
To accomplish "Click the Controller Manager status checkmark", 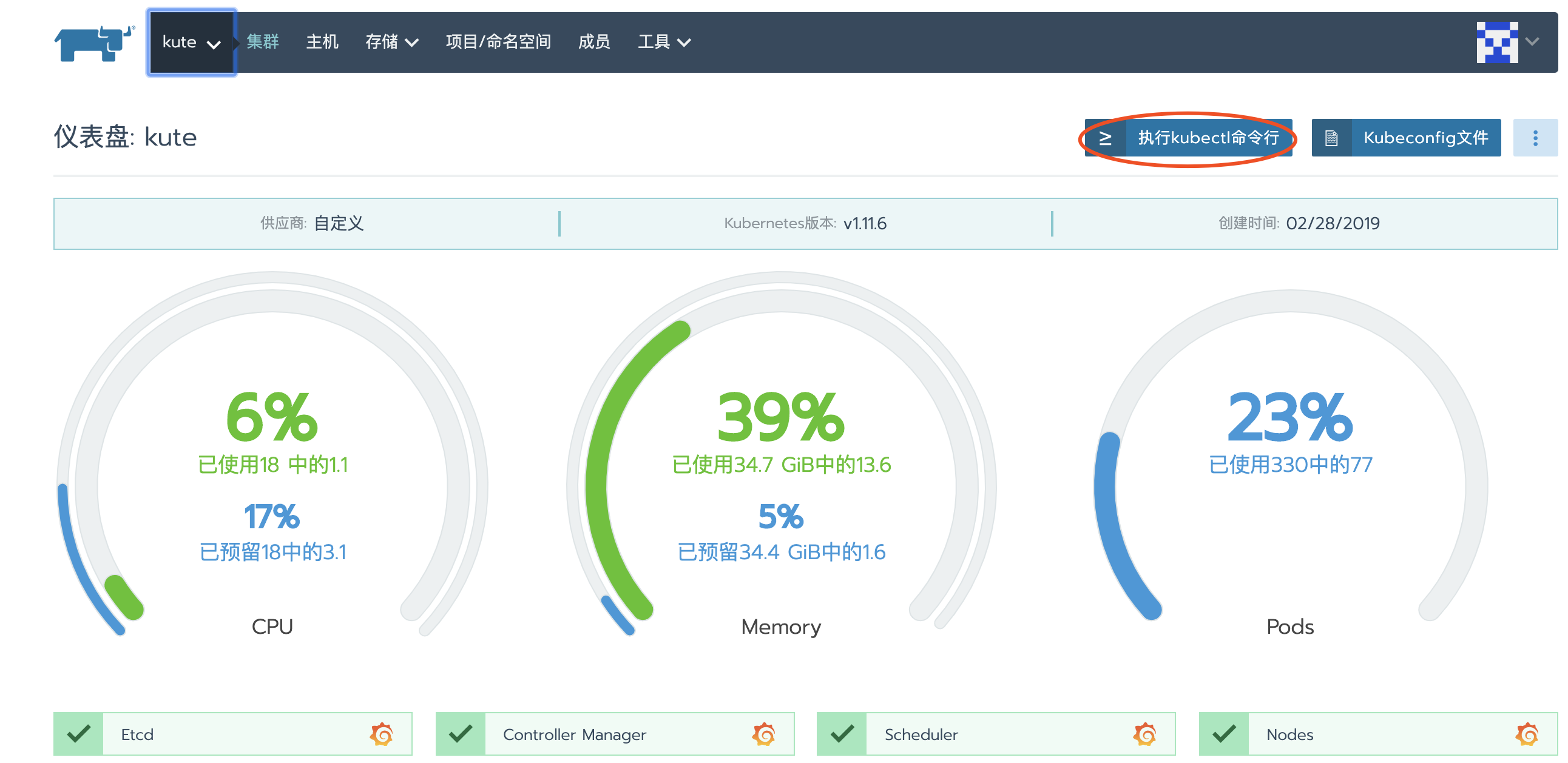I will click(x=462, y=734).
